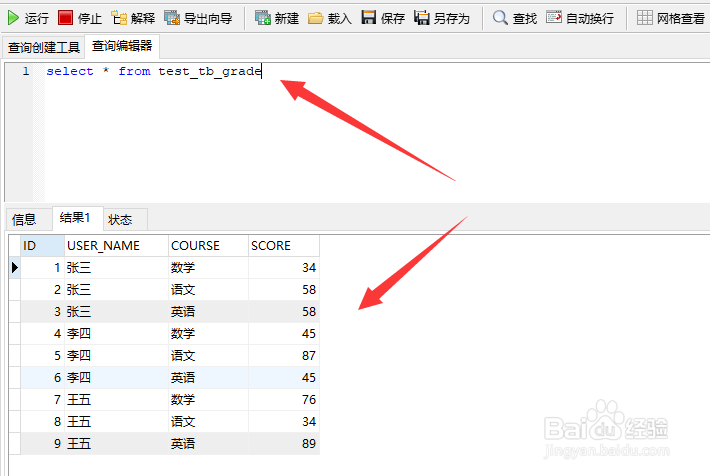
Task: Click the ID column header
Action: click(x=43, y=245)
